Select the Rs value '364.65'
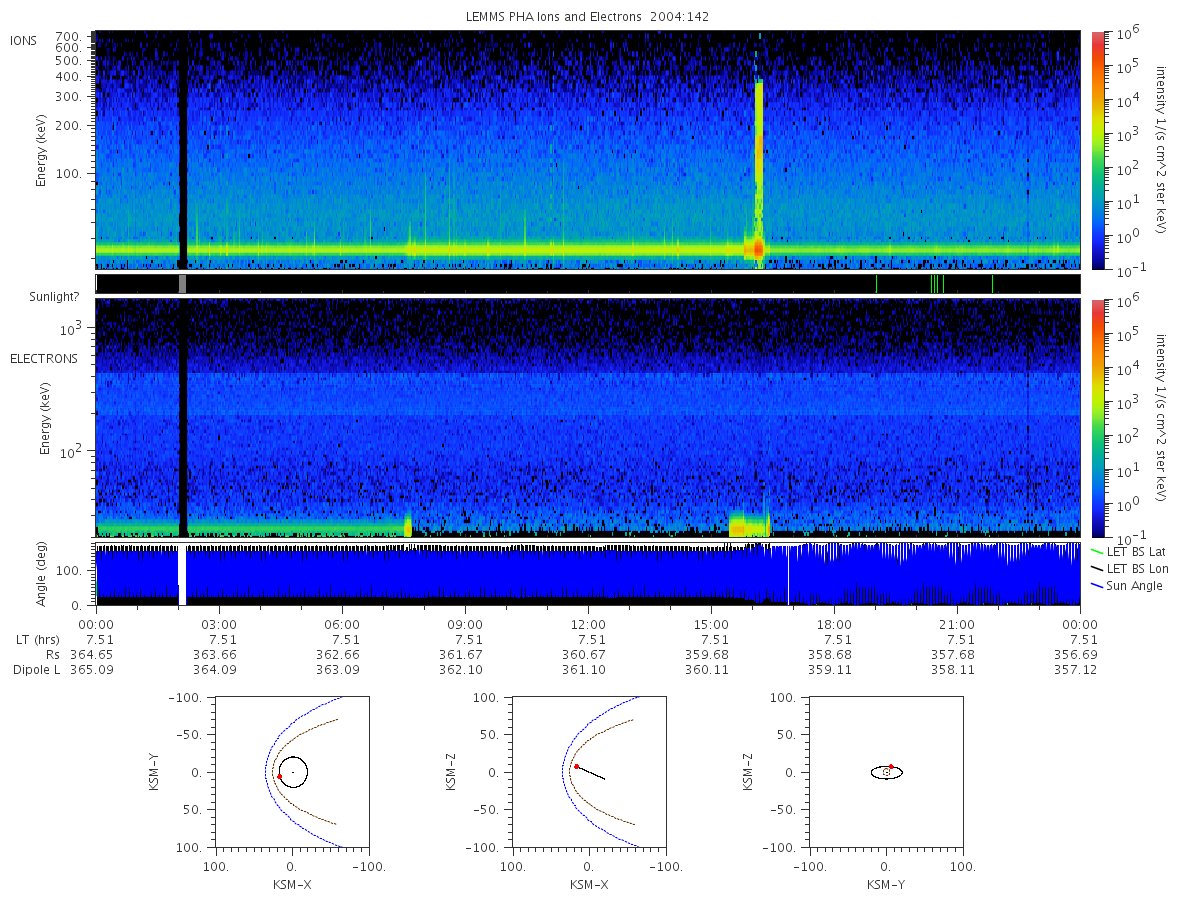The image size is (1200, 900). (91, 655)
